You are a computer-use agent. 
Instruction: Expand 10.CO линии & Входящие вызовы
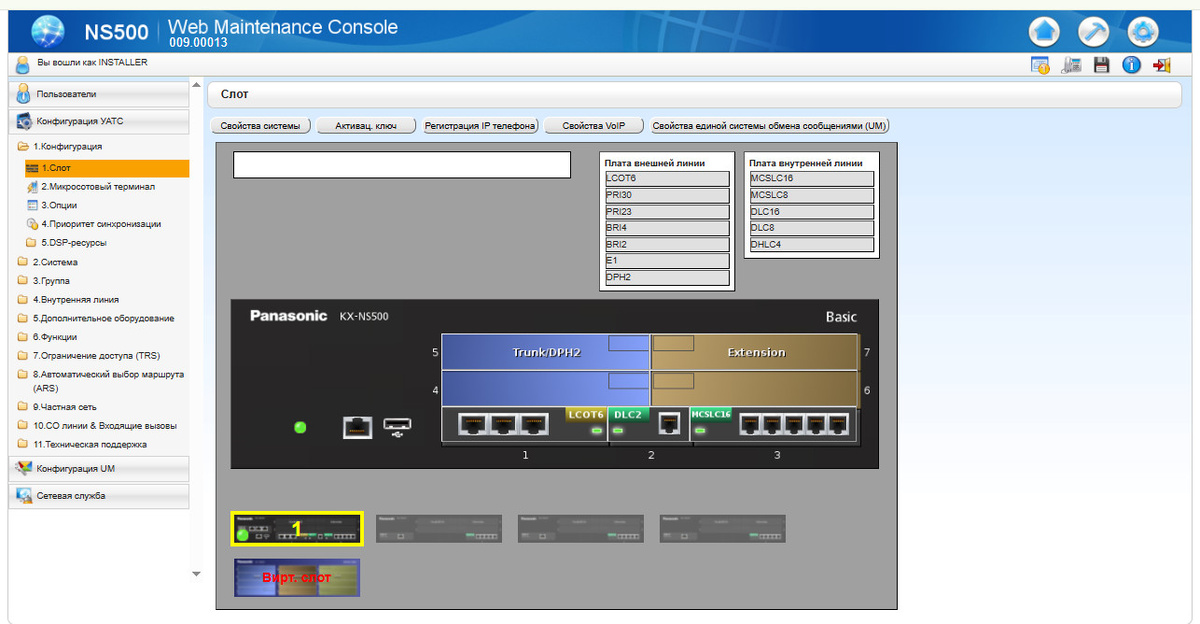(97, 425)
